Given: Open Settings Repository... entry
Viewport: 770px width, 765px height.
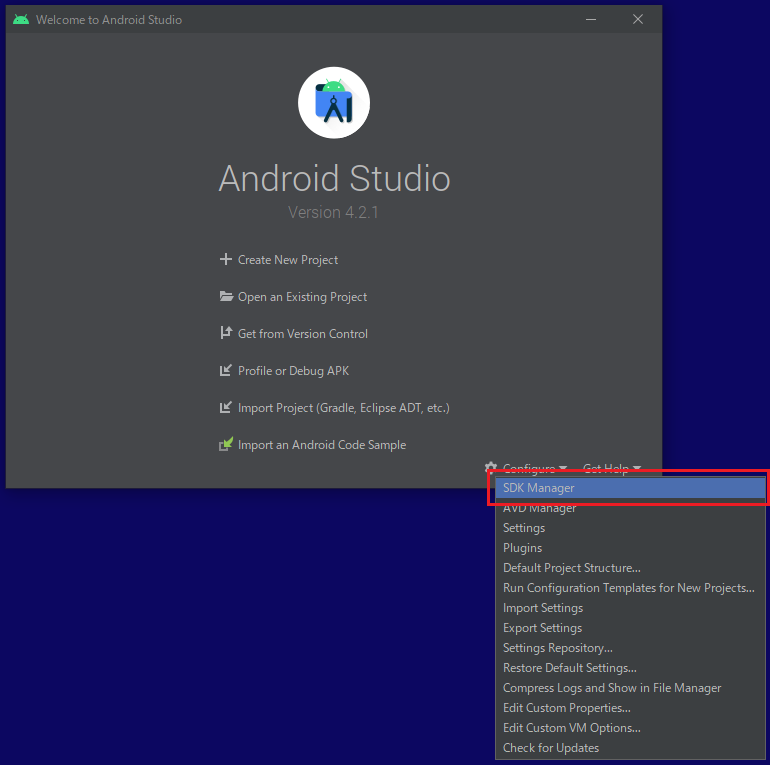Looking at the screenshot, I should [x=630, y=648].
